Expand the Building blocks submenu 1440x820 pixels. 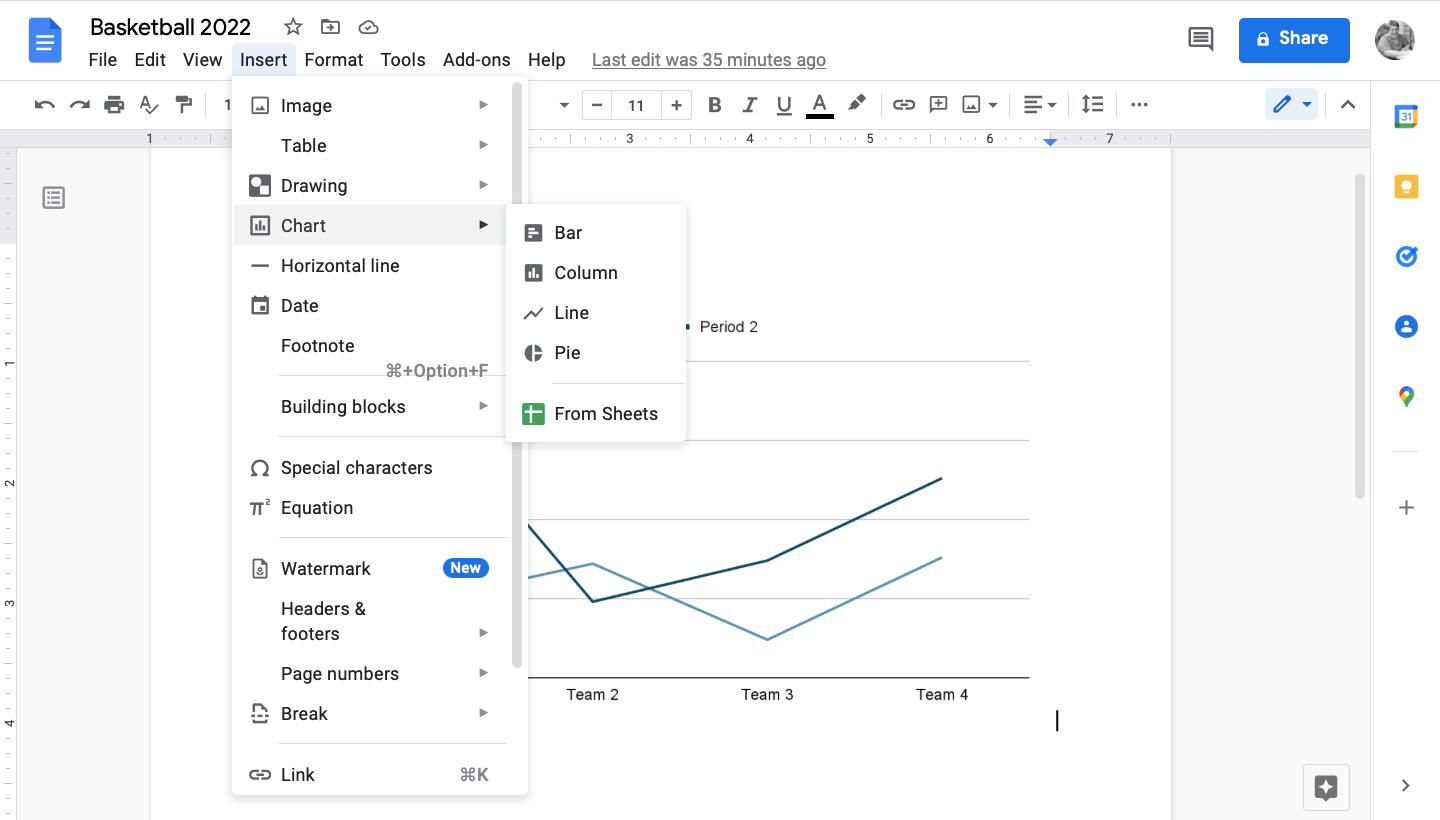[x=343, y=406]
